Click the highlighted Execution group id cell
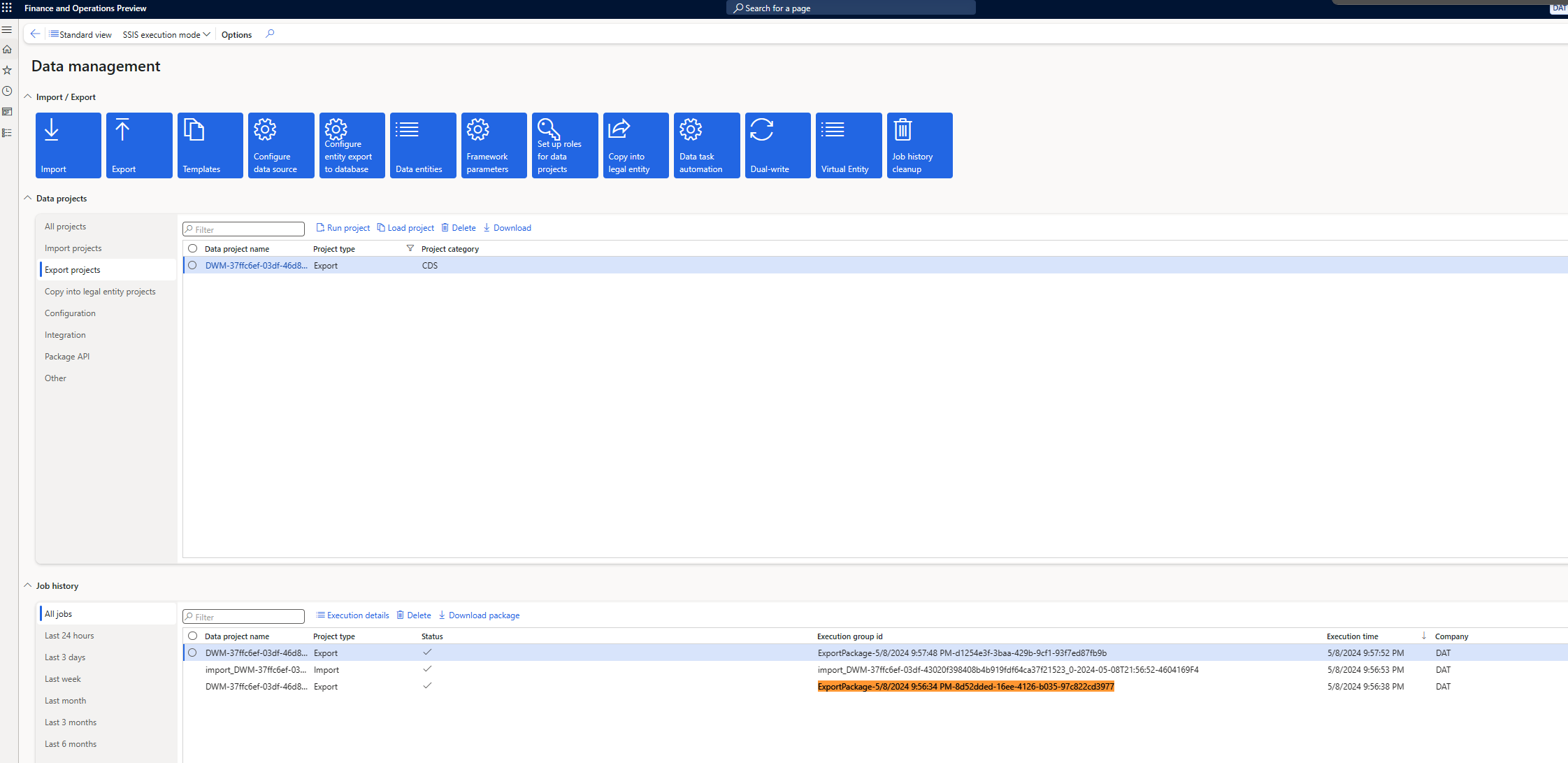 pos(965,686)
